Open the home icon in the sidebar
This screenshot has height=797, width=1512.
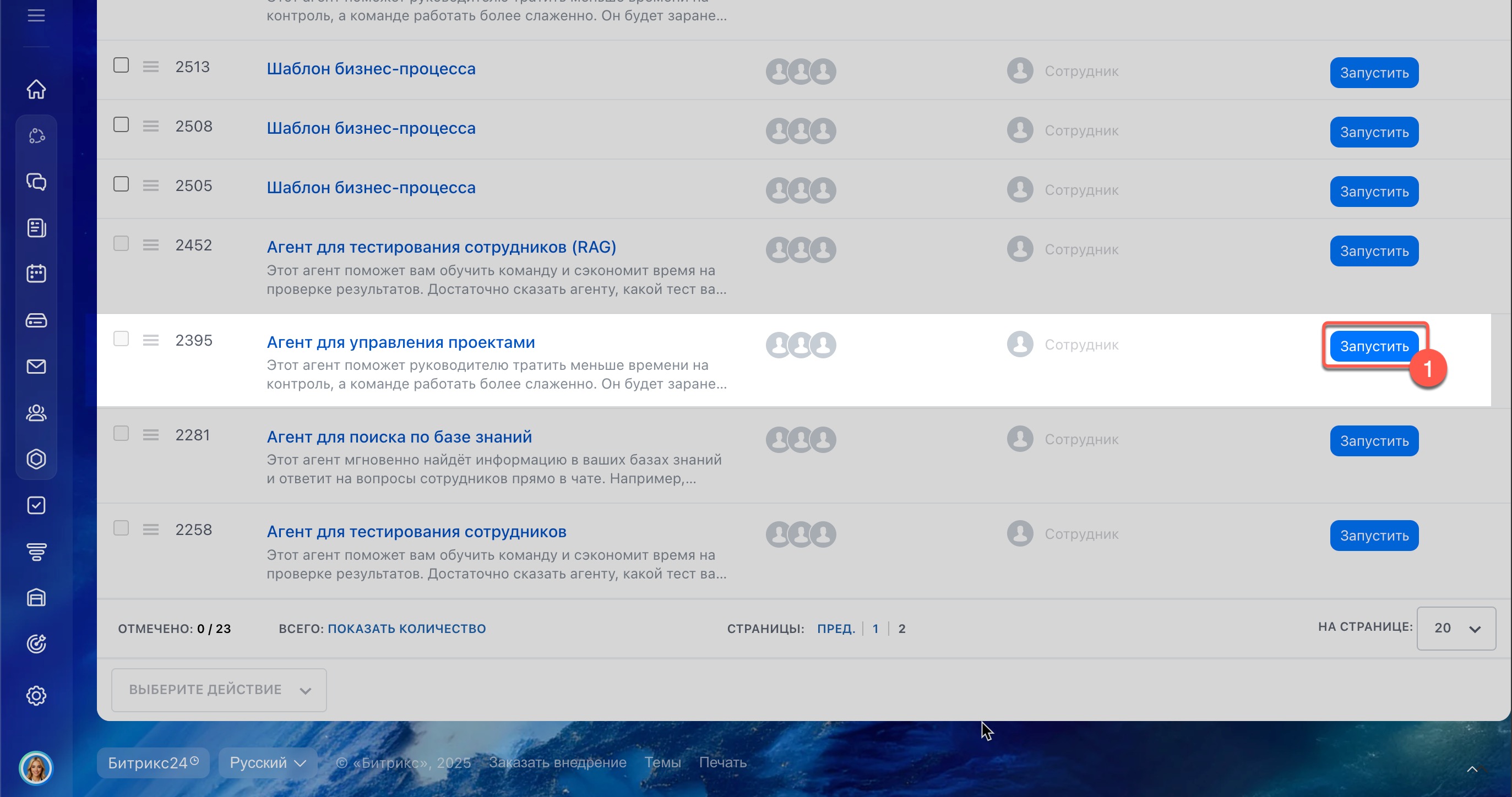pyautogui.click(x=36, y=89)
